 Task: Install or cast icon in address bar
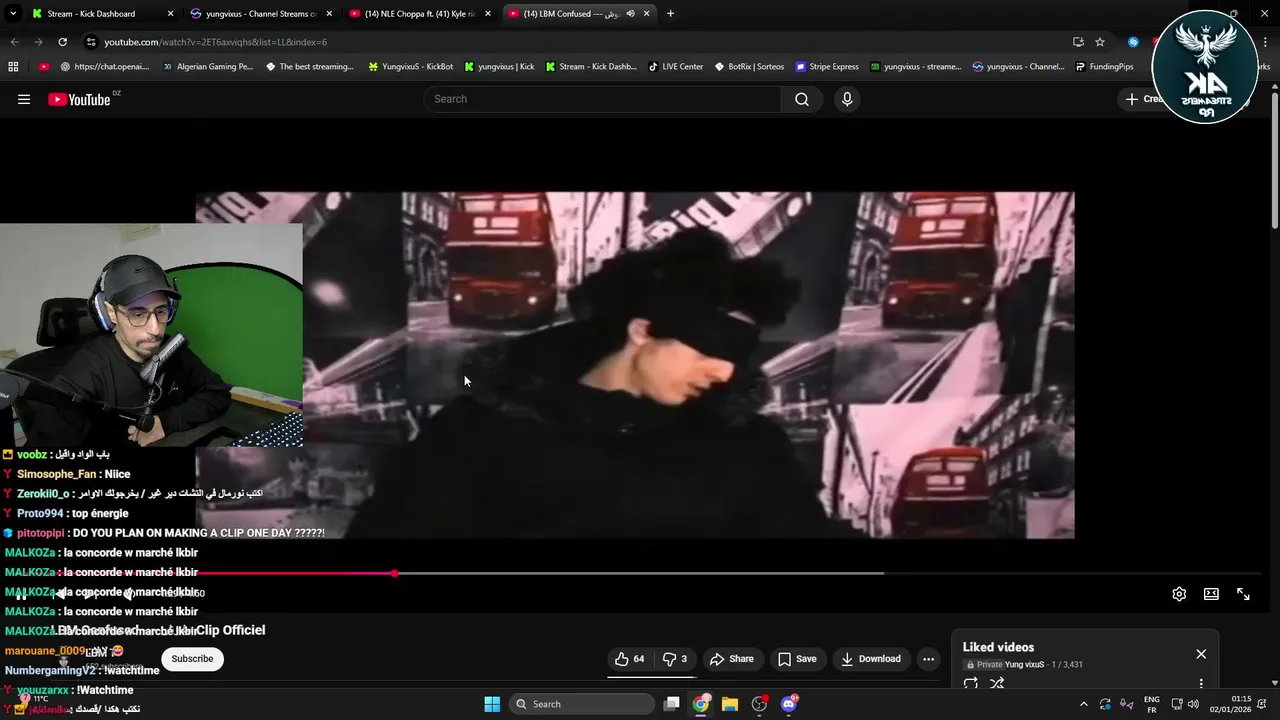(x=1078, y=42)
